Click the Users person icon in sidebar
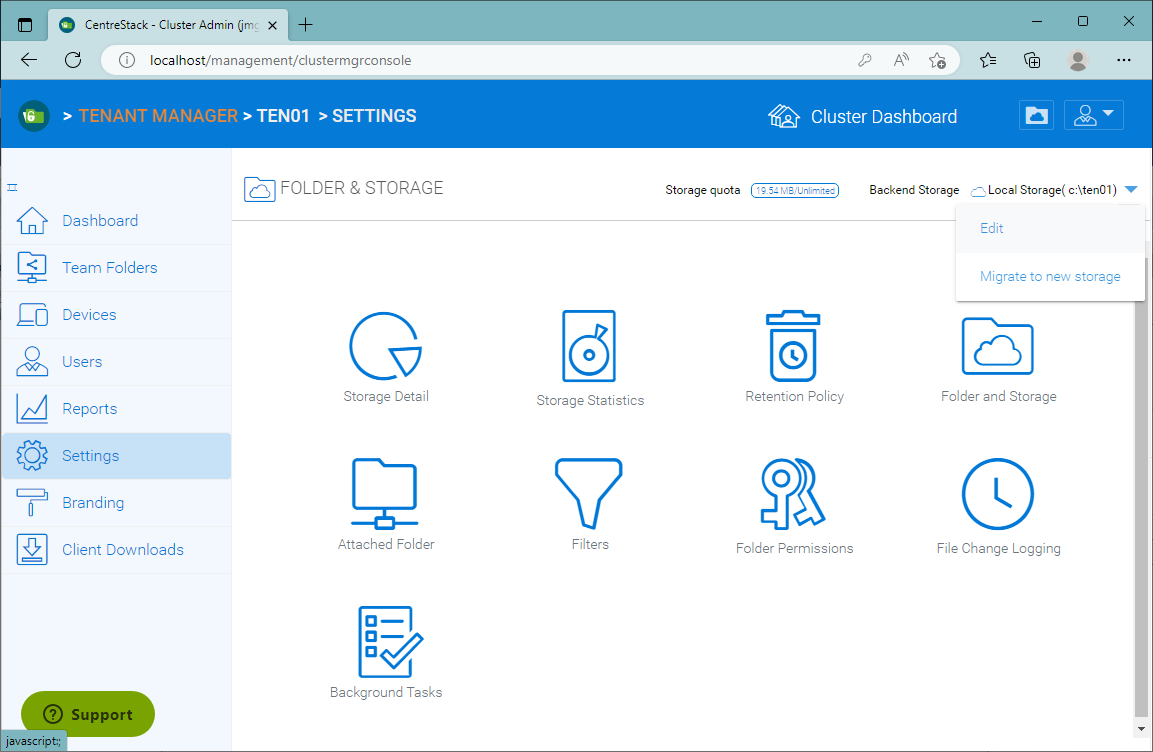The image size is (1153, 752). (x=32, y=362)
